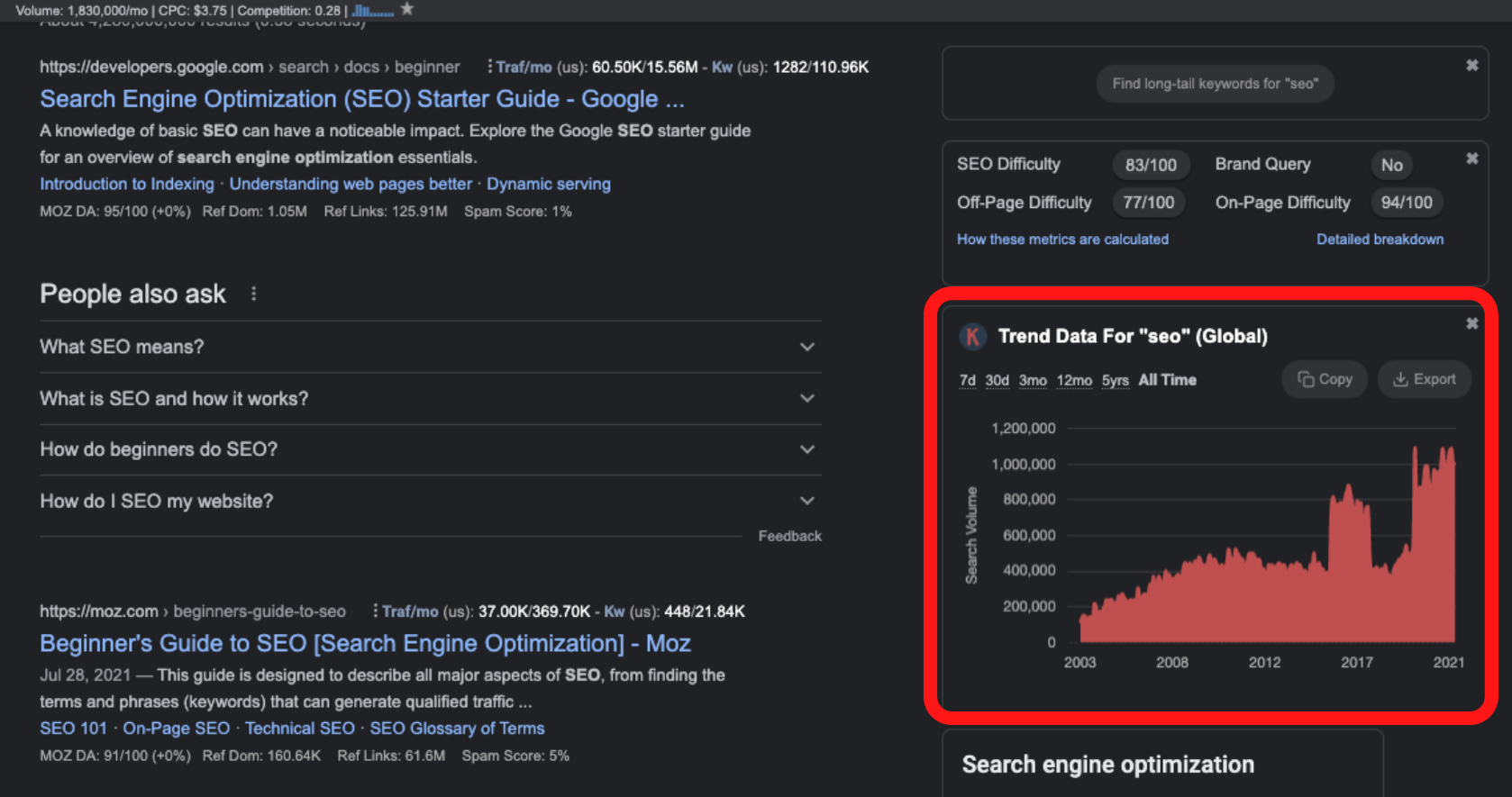
Task: Open "Introduction to Indexing" sitelink
Action: tap(127, 184)
